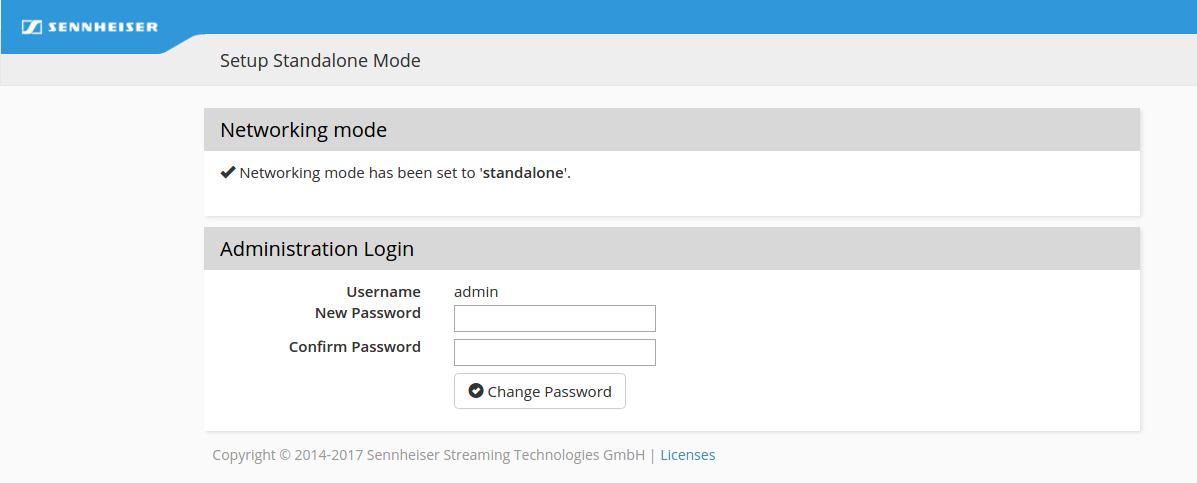
Task: Open the Licenses link in footer
Action: (687, 455)
